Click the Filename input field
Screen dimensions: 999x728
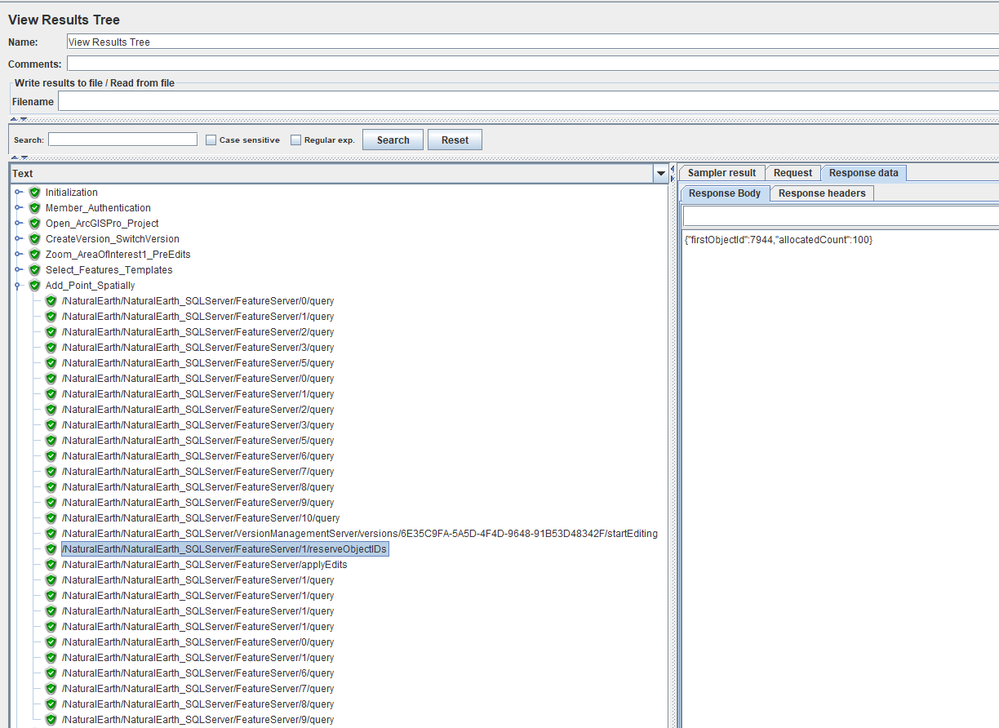click(528, 101)
